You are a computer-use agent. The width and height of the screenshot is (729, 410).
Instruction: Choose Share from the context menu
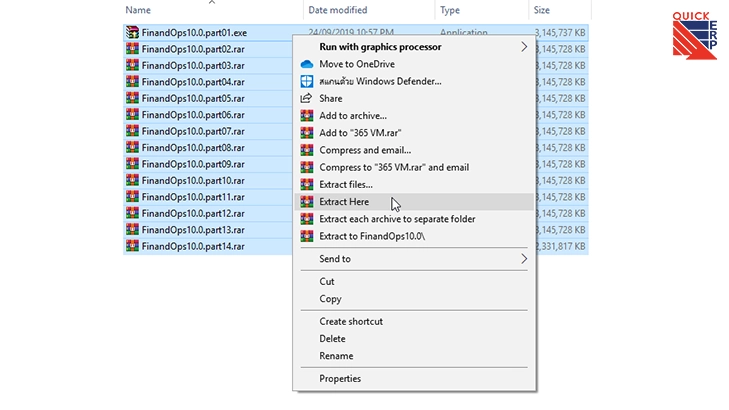(414, 98)
